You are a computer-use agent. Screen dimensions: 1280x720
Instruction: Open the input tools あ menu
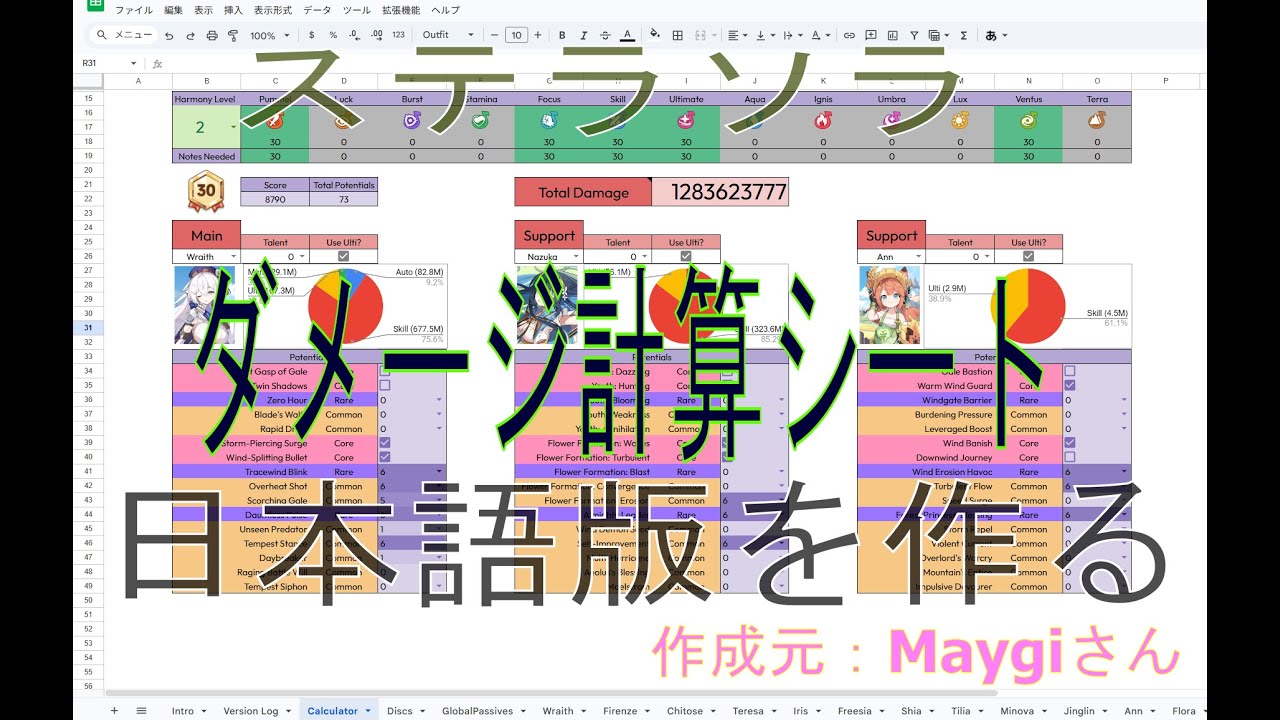click(996, 35)
